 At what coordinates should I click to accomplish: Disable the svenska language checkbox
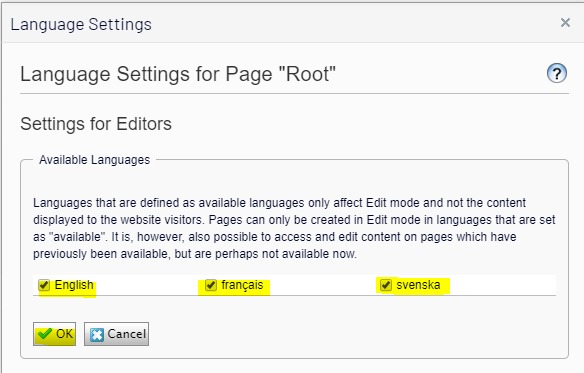[x=385, y=285]
